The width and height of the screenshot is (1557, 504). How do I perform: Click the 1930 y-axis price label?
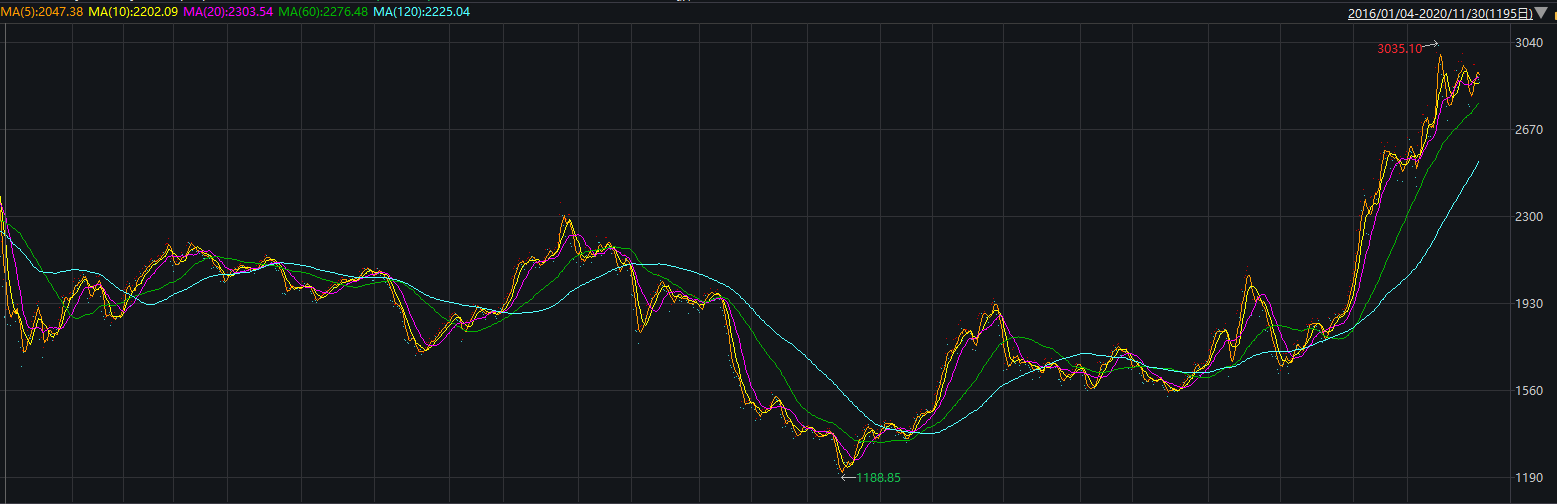pos(1528,304)
